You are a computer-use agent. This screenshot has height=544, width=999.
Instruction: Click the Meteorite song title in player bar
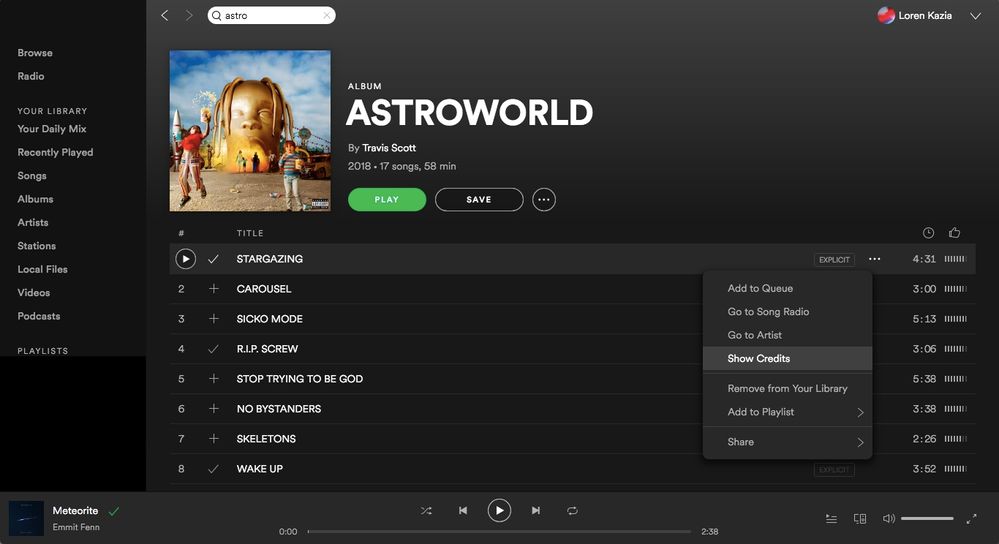click(75, 510)
